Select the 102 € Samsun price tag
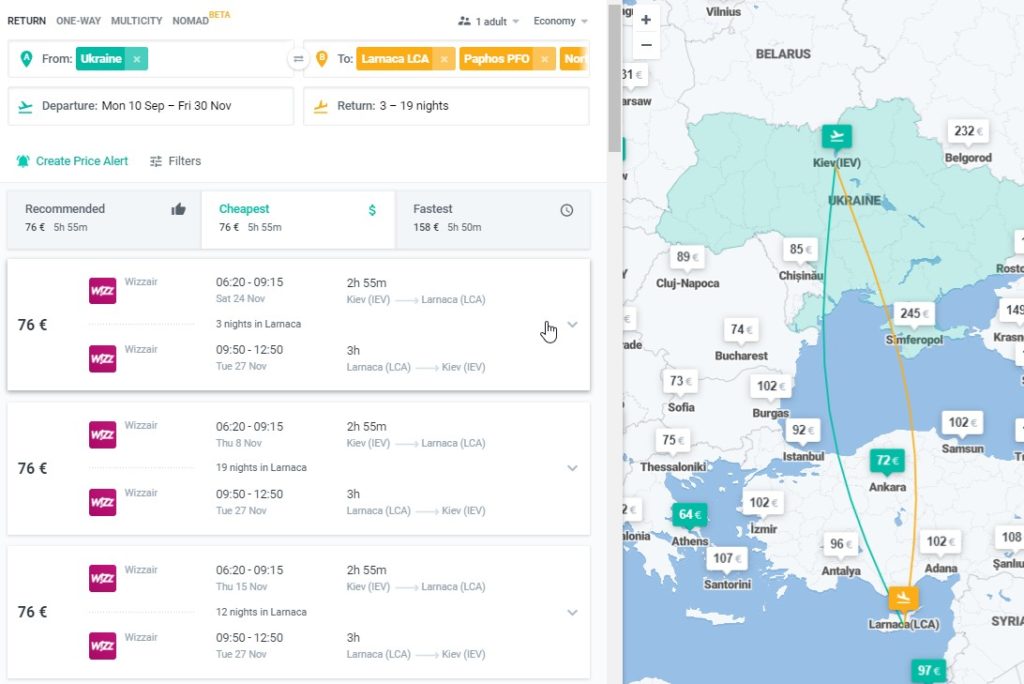The height and width of the screenshot is (684, 1024). tap(963, 423)
